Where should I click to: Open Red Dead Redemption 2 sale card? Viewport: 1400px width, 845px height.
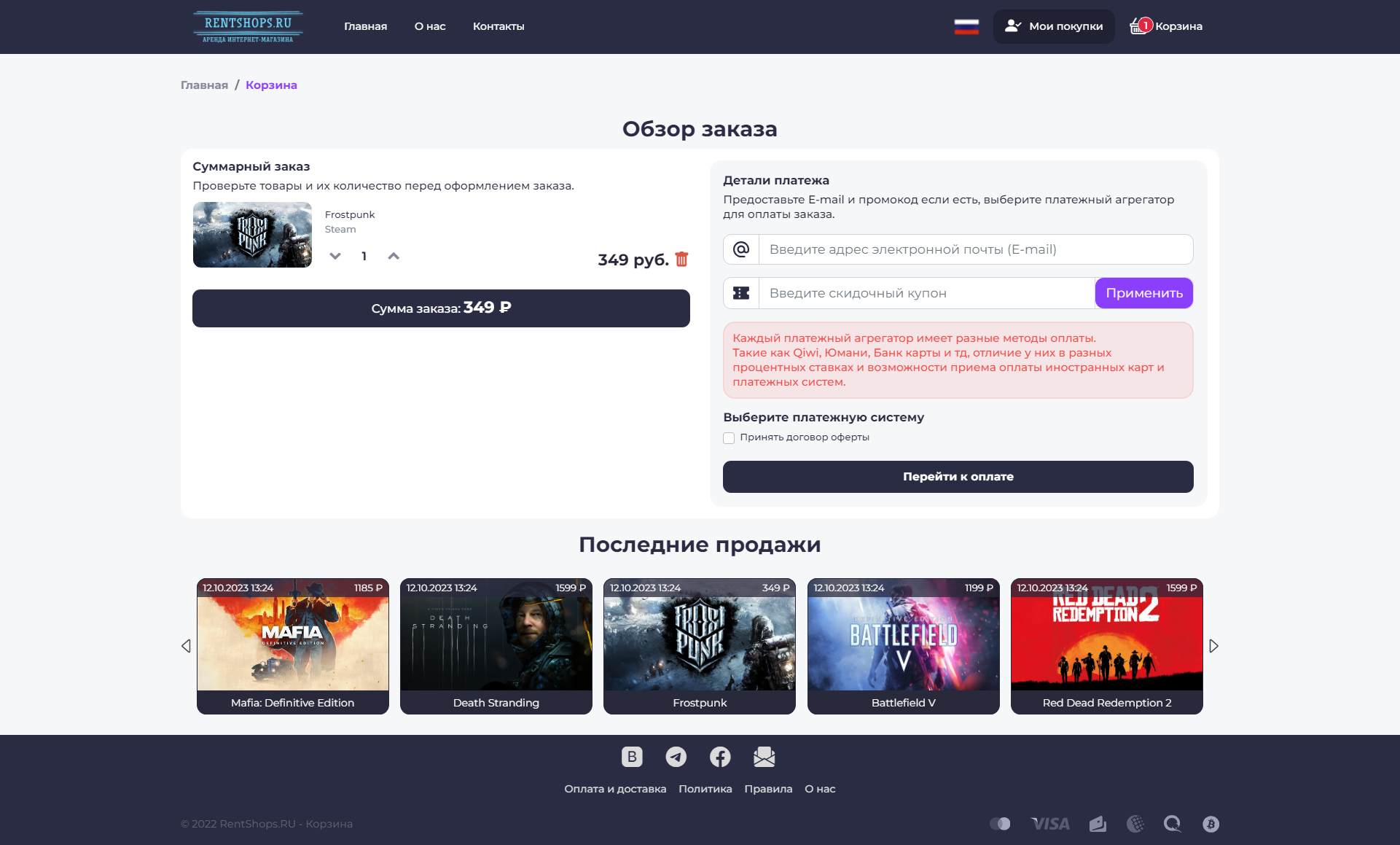tap(1107, 646)
